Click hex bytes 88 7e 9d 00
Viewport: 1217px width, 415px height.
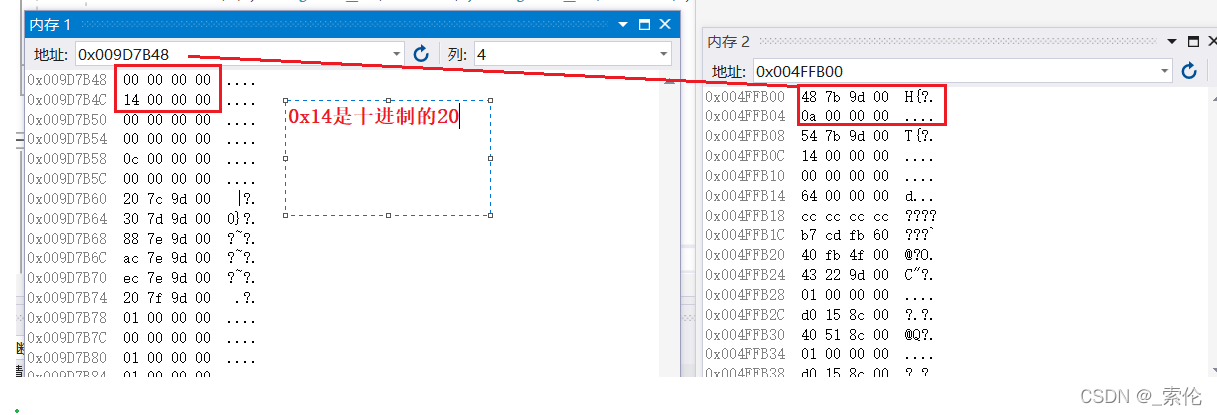(x=167, y=238)
